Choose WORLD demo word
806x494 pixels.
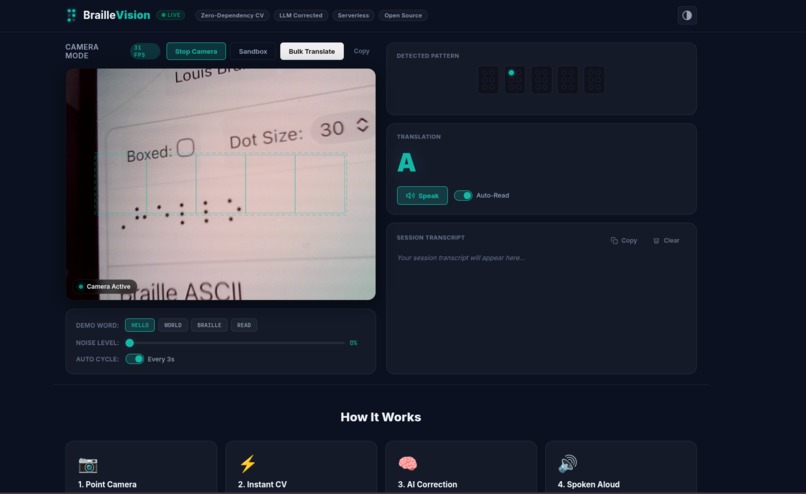173,325
